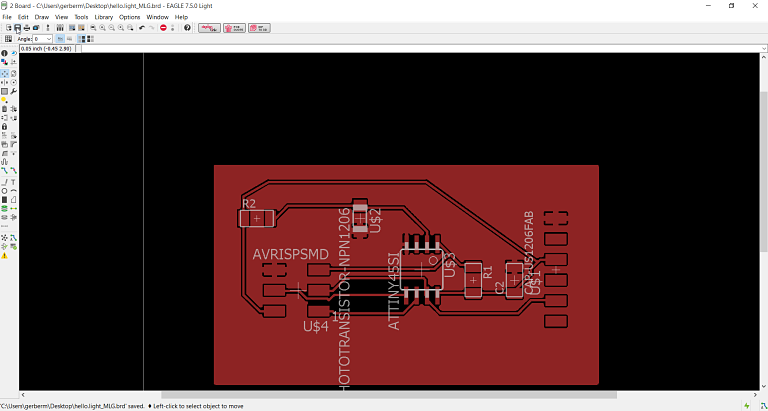
Task: Click the ATTINY45SI chip outline on the board
Action: click(421, 269)
